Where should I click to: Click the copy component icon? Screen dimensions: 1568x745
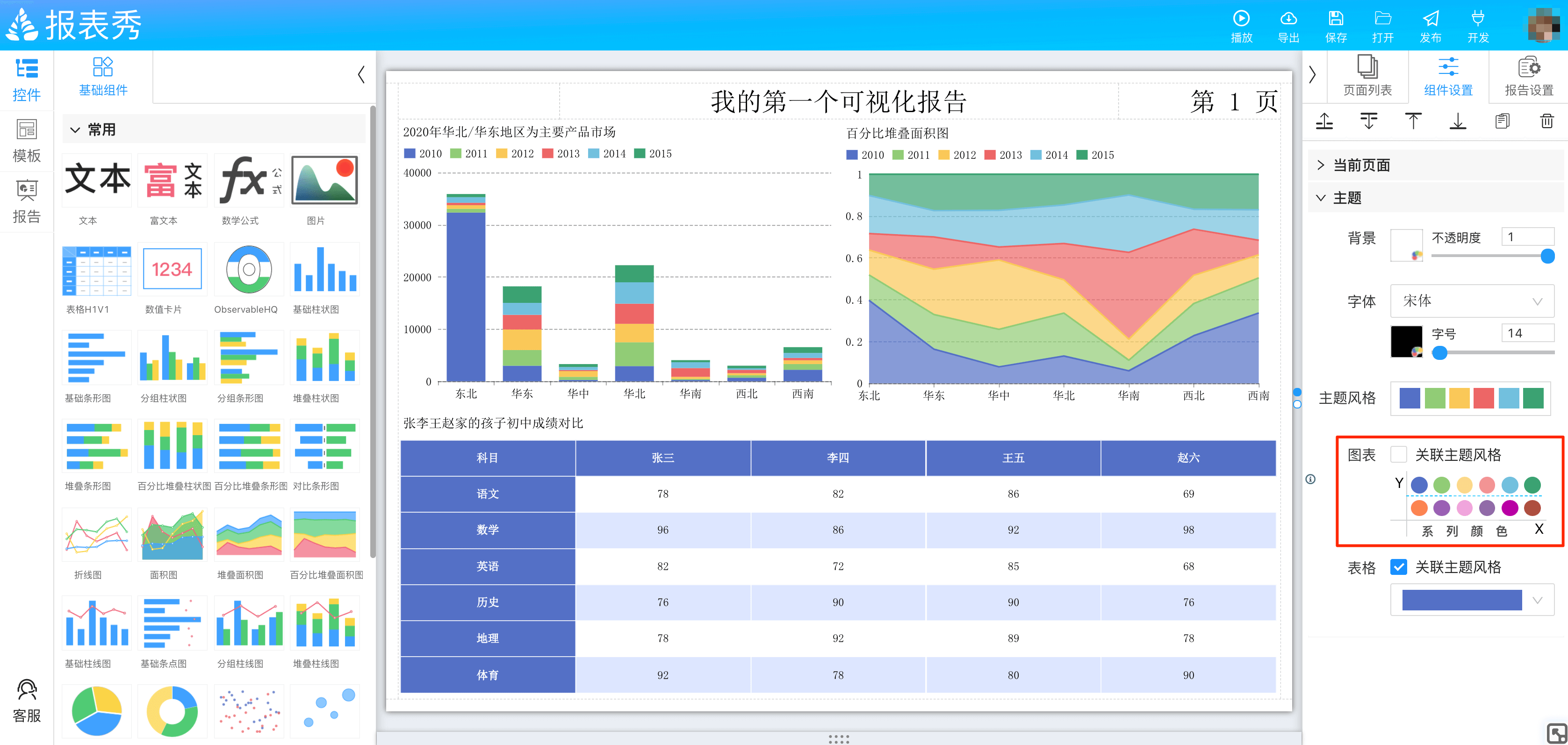click(1502, 121)
